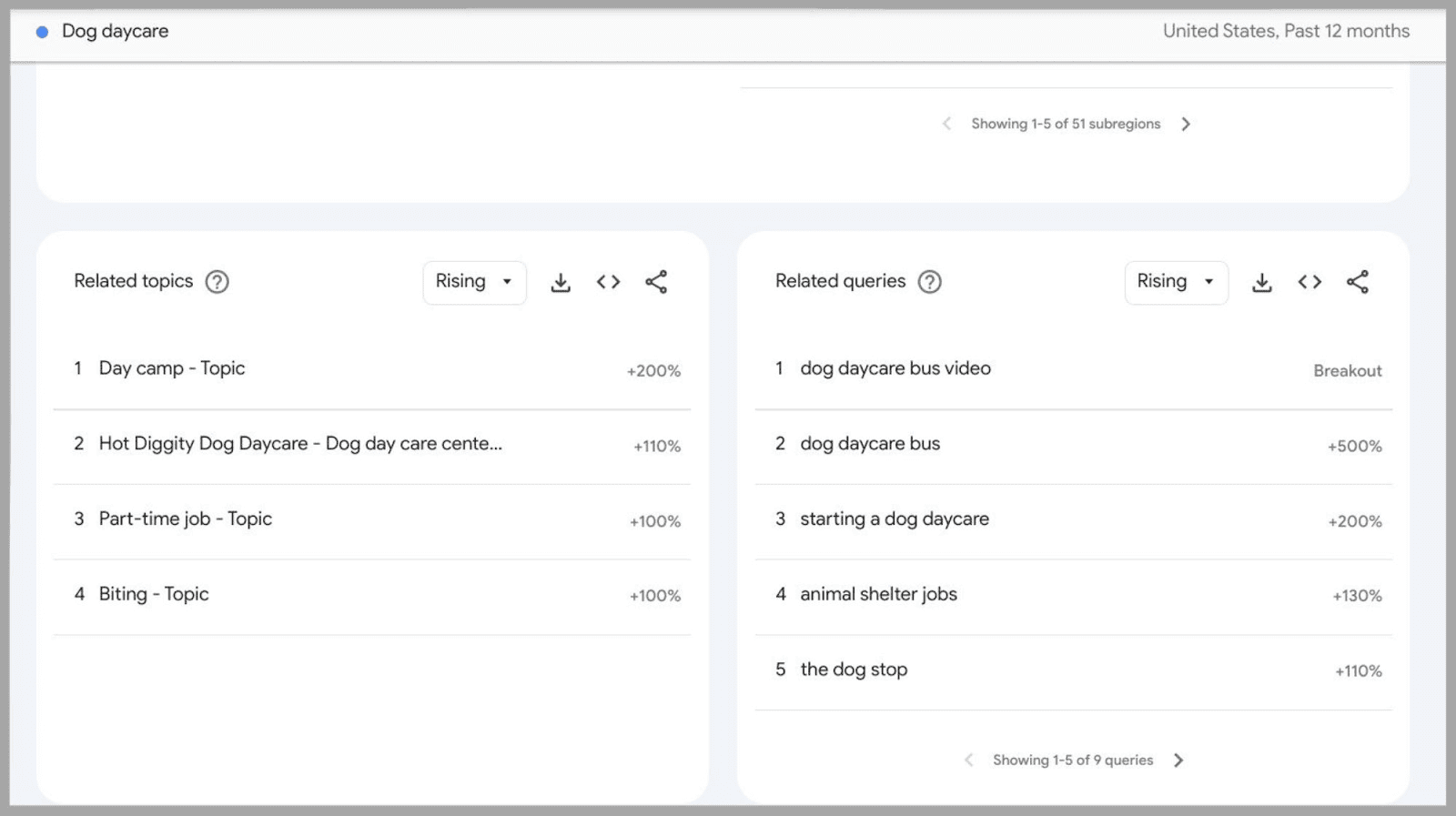Open Hot Diggity Dog Daycare topic

click(x=300, y=444)
